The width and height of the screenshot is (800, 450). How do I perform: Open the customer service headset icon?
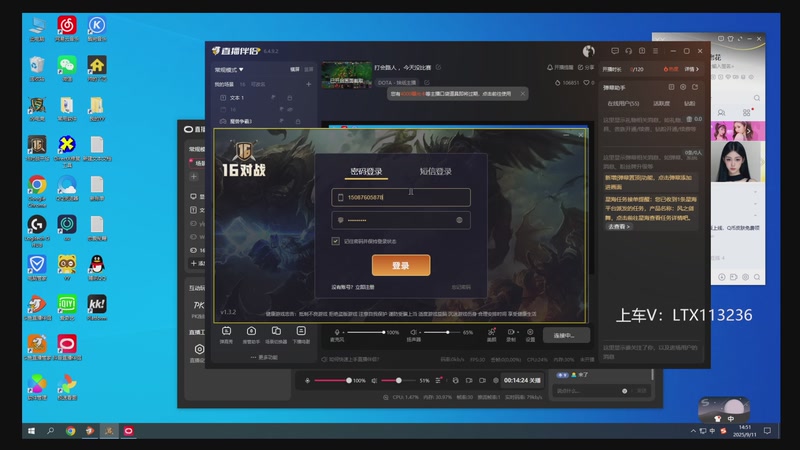[629, 51]
